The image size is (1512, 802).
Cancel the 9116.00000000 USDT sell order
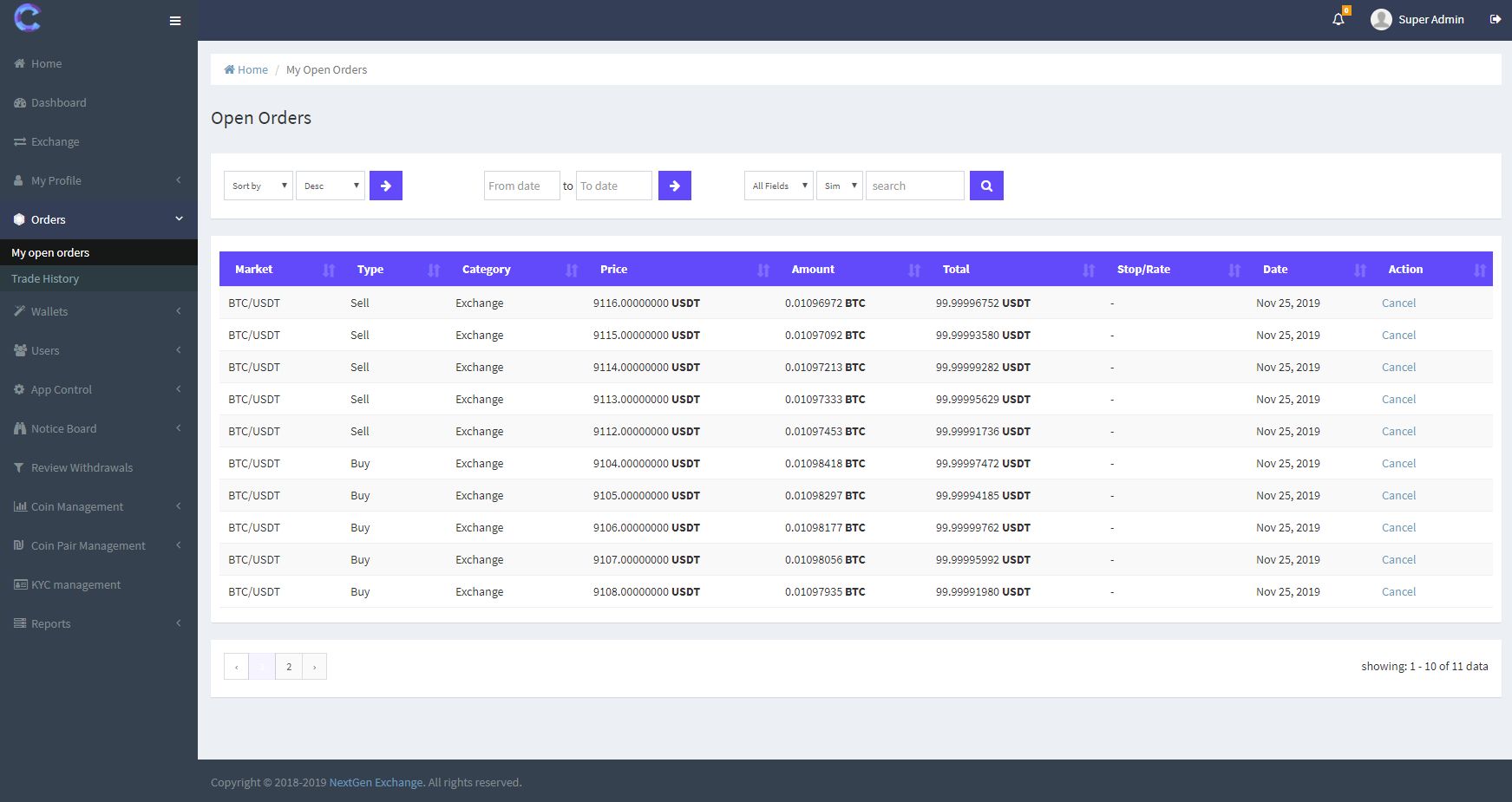point(1398,303)
